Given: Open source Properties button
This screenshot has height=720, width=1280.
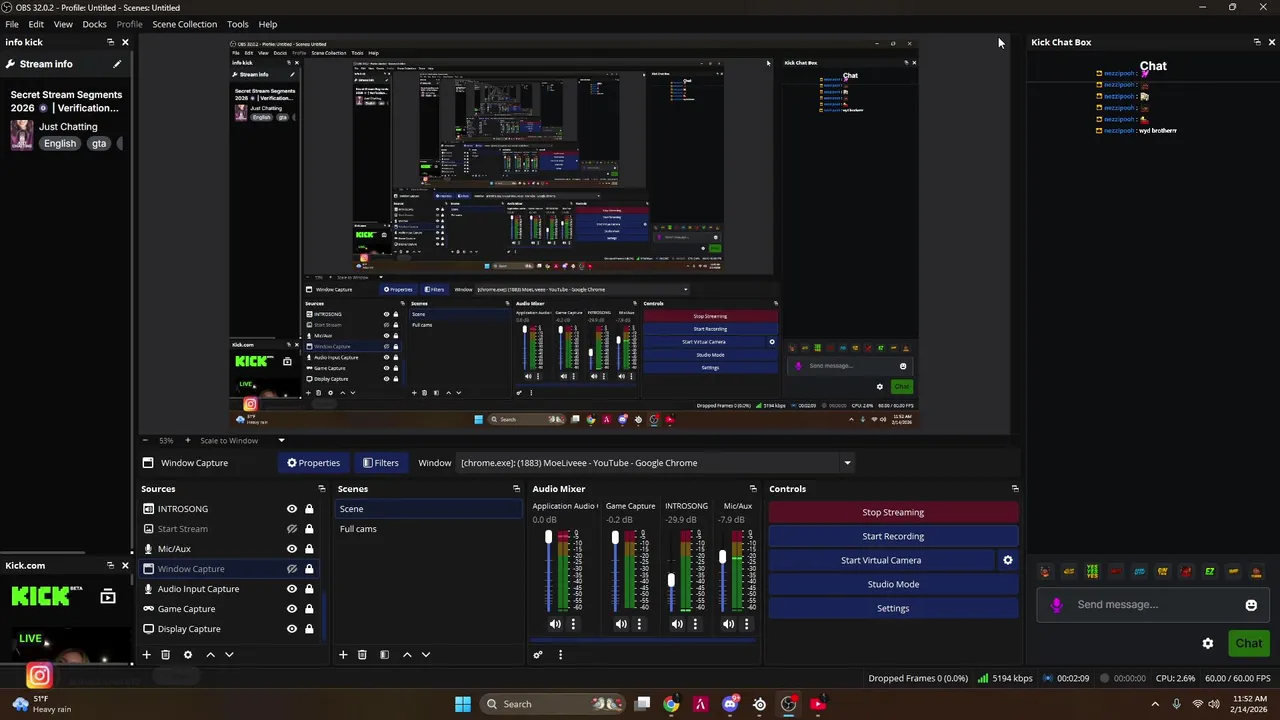Looking at the screenshot, I should (x=314, y=463).
